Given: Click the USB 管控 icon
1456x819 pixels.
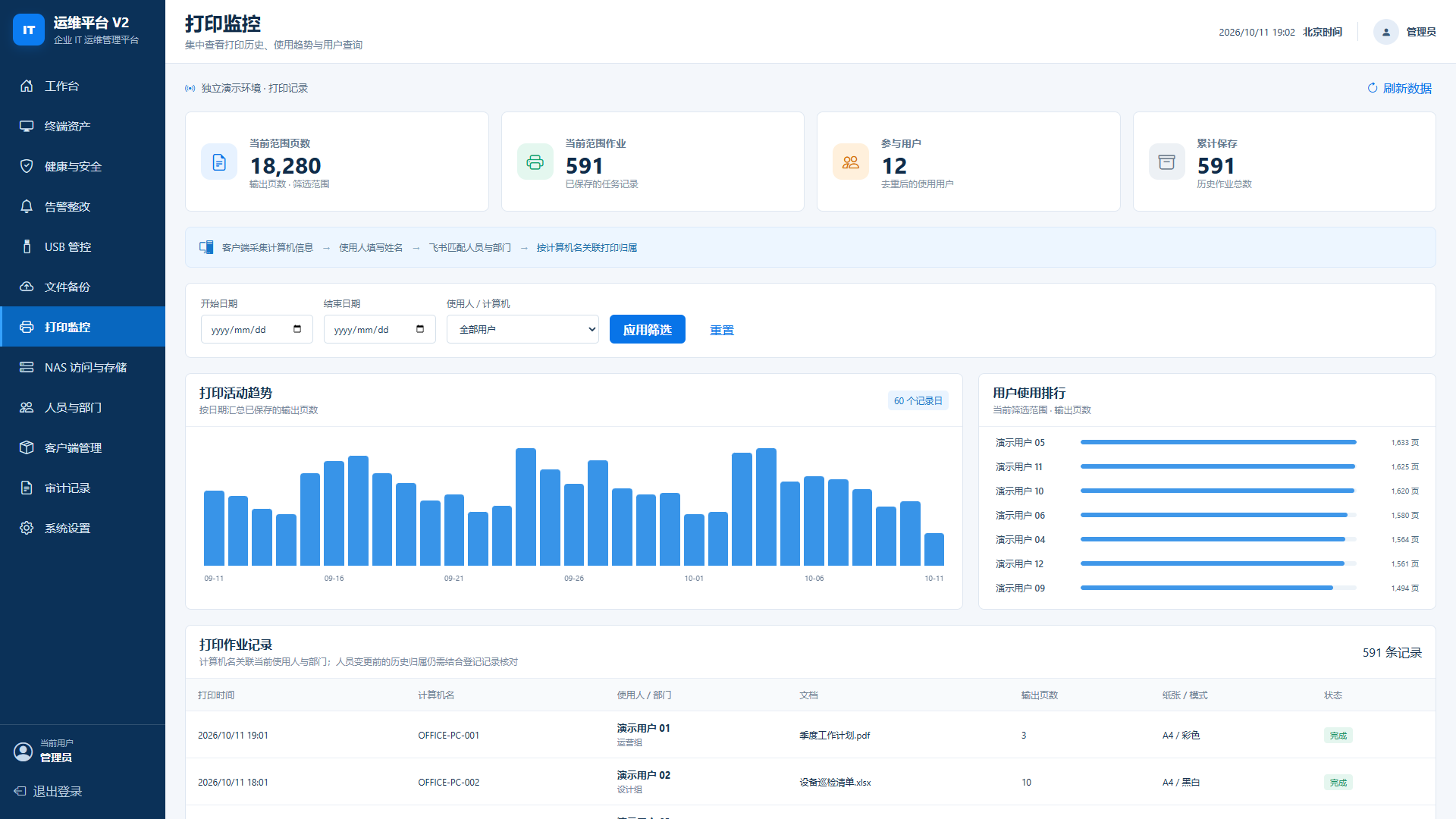Looking at the screenshot, I should [27, 246].
